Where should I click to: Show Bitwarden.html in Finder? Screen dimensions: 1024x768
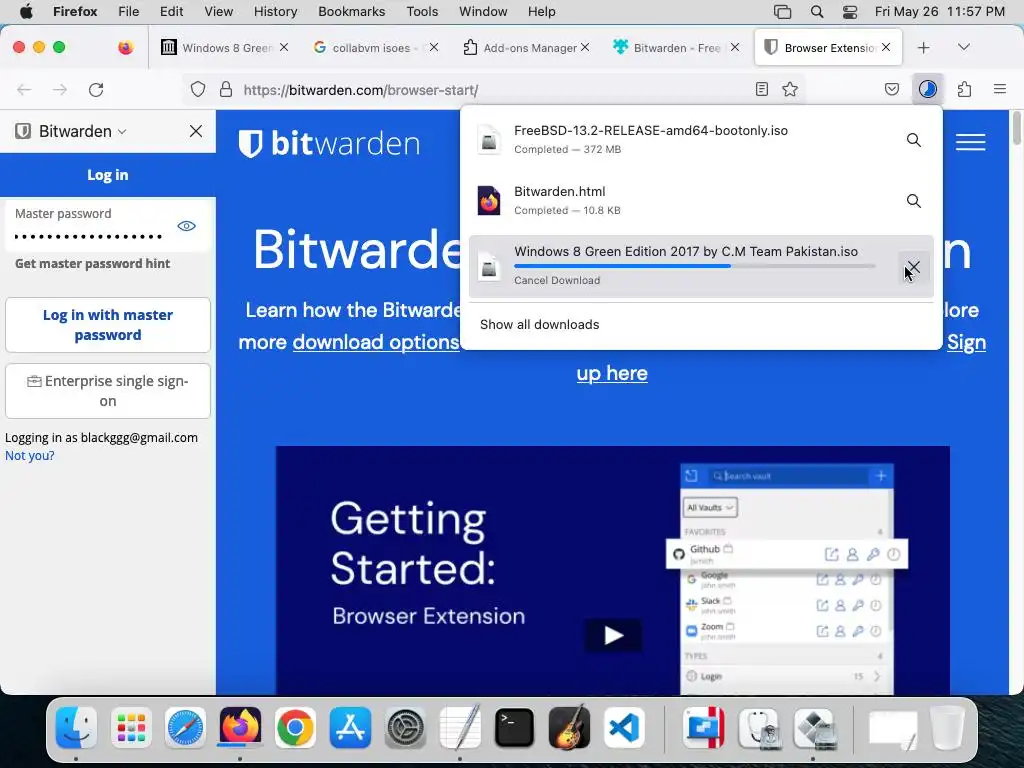pos(914,200)
